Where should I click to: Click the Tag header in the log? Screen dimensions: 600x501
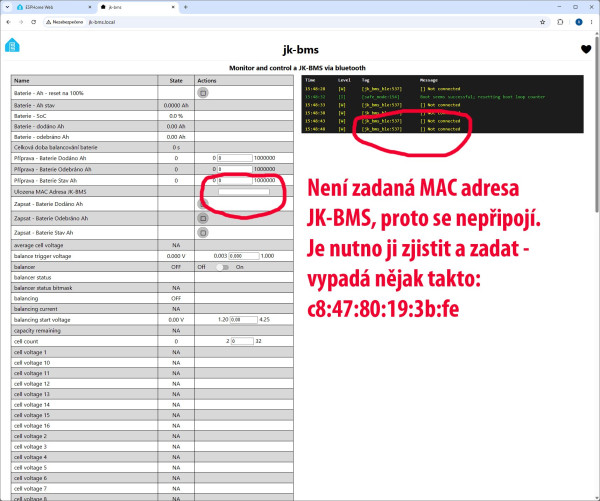tap(365, 80)
